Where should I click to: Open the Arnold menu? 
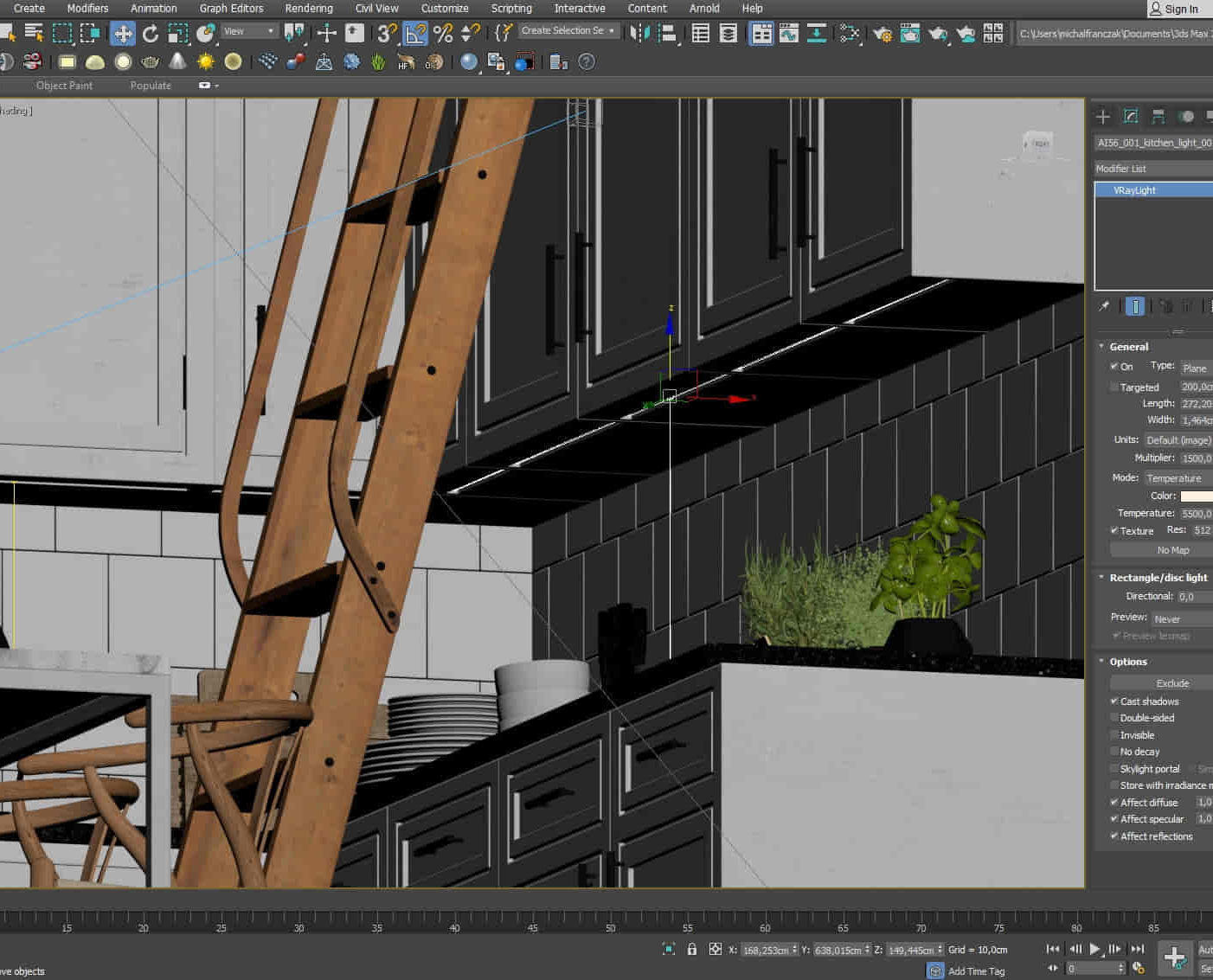(704, 8)
